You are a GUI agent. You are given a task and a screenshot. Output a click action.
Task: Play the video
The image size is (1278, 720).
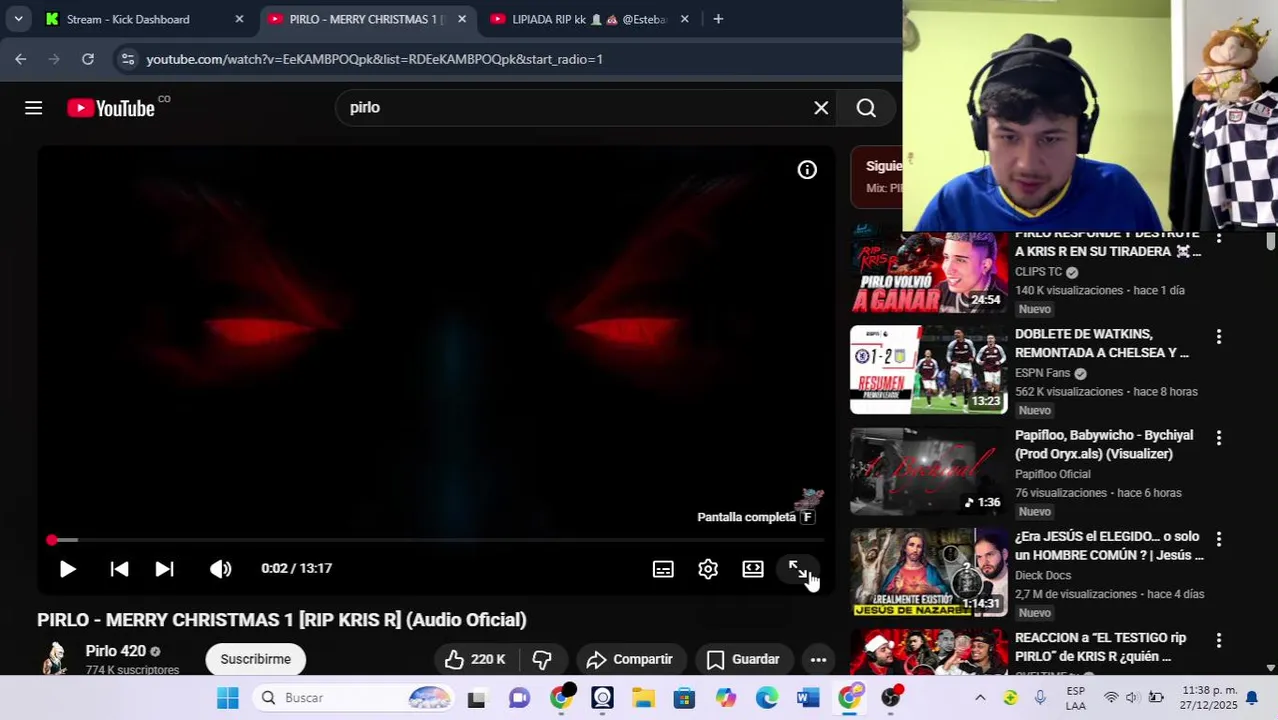point(67,569)
